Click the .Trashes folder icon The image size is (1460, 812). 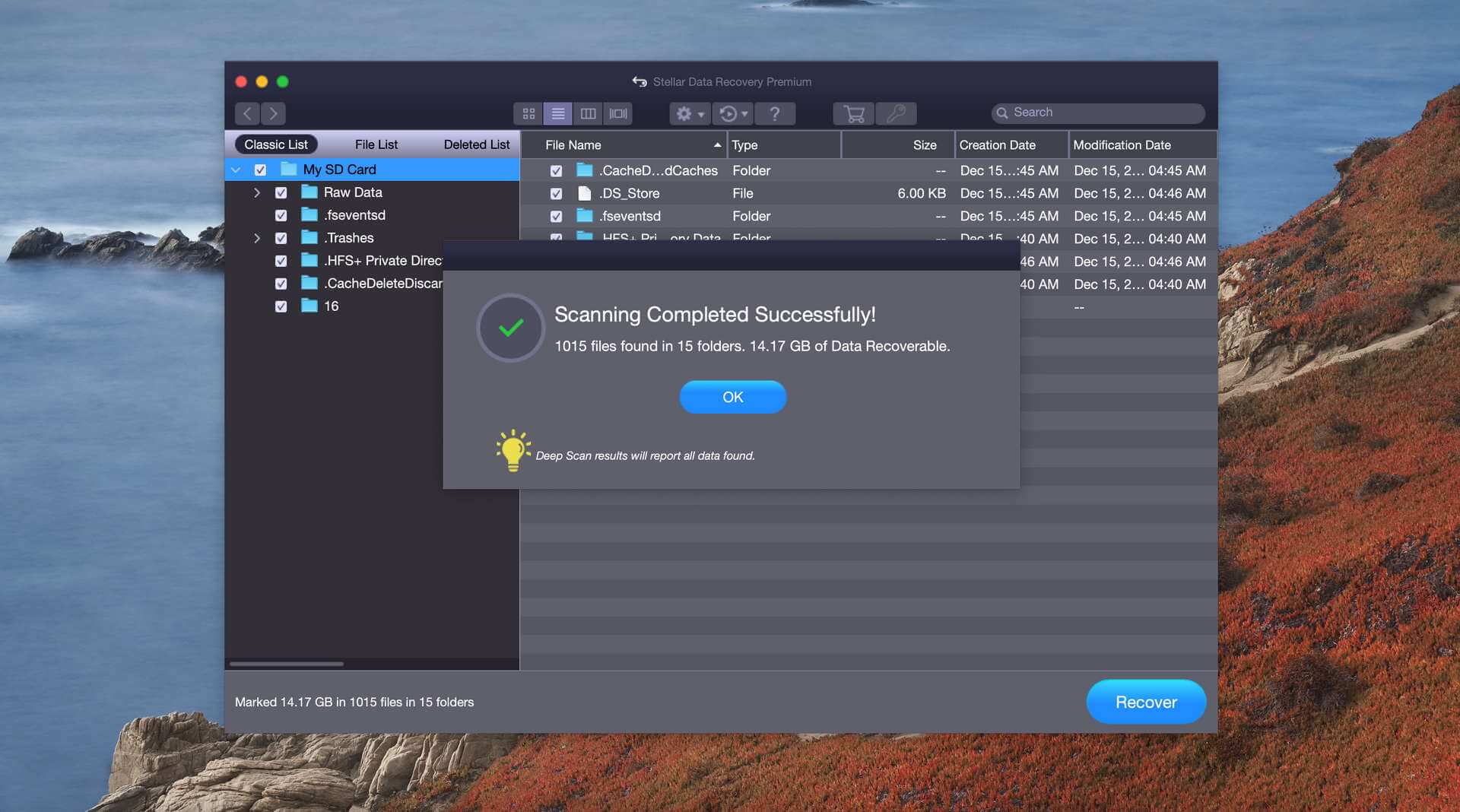pos(309,237)
